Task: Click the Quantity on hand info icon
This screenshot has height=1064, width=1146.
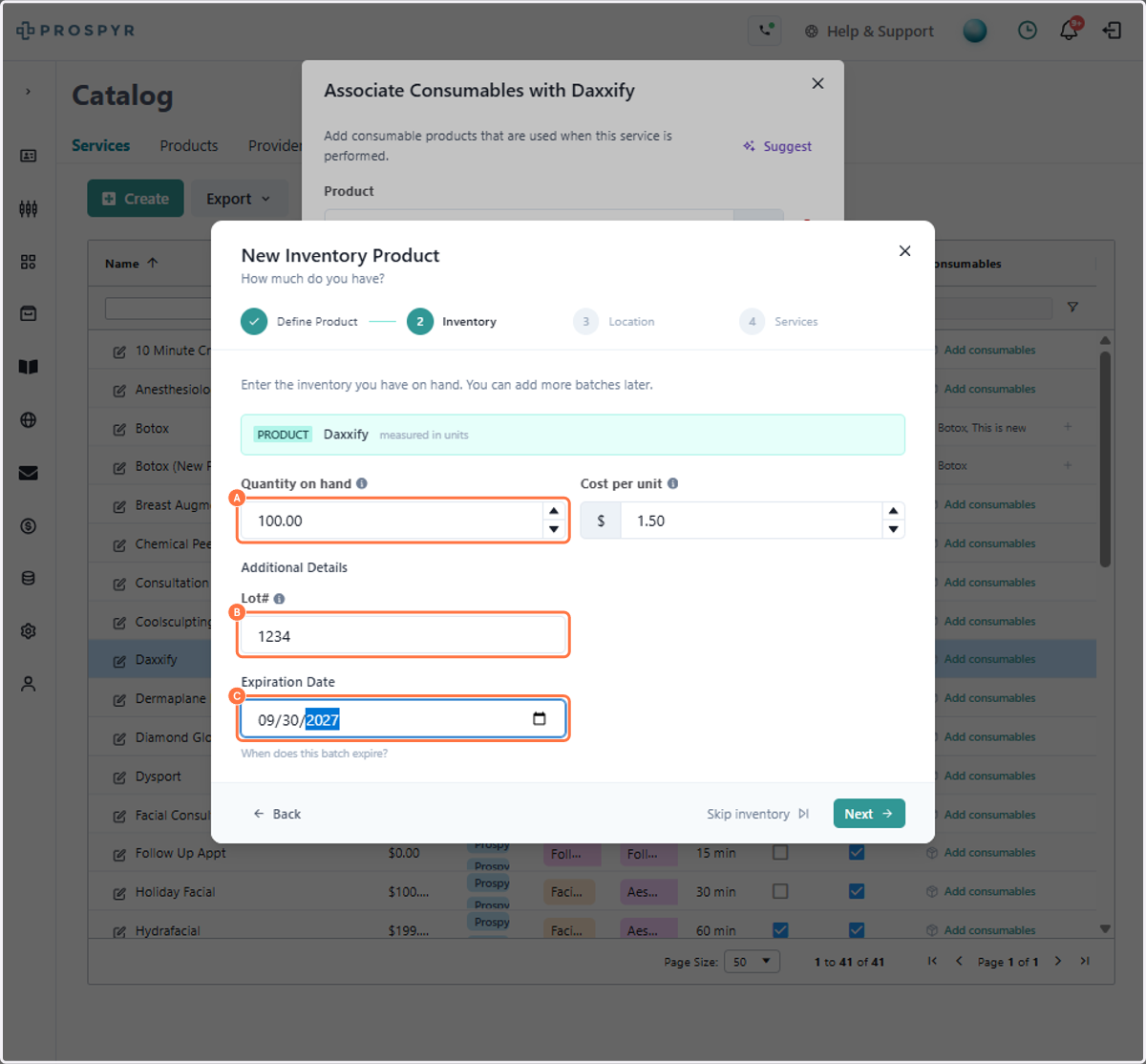Action: (362, 483)
